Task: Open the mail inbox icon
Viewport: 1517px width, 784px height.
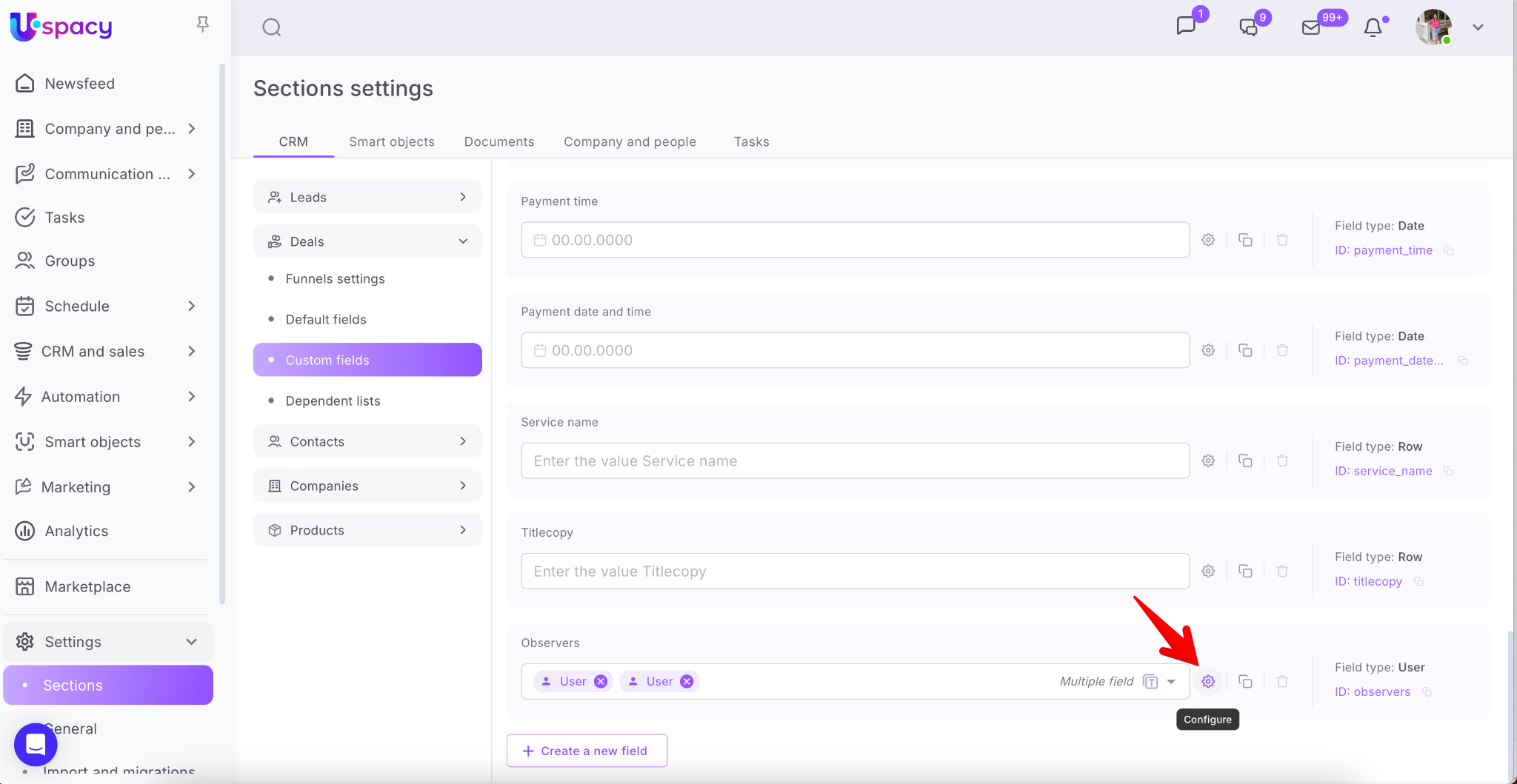Action: 1311,27
